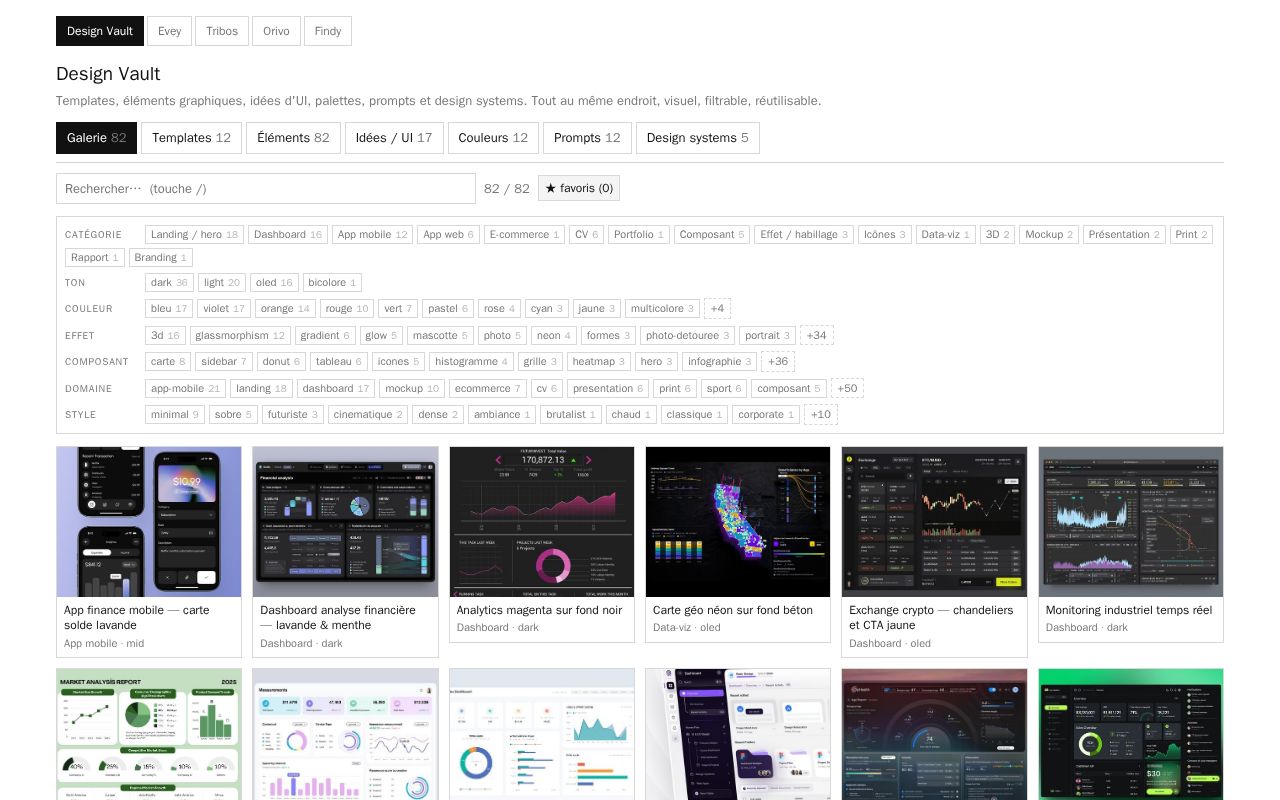Open the Éléments tab

coord(293,138)
